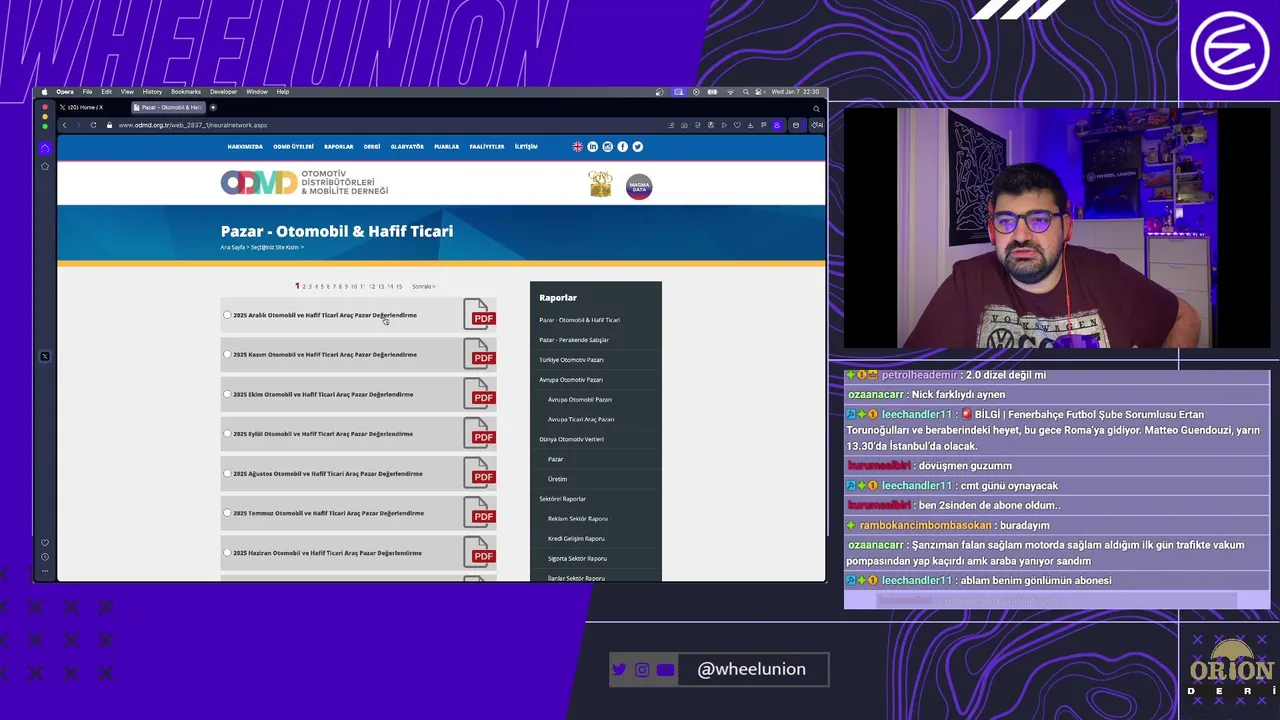Open the Opera sidebar home icon
The height and width of the screenshot is (720, 1280).
(x=44, y=148)
